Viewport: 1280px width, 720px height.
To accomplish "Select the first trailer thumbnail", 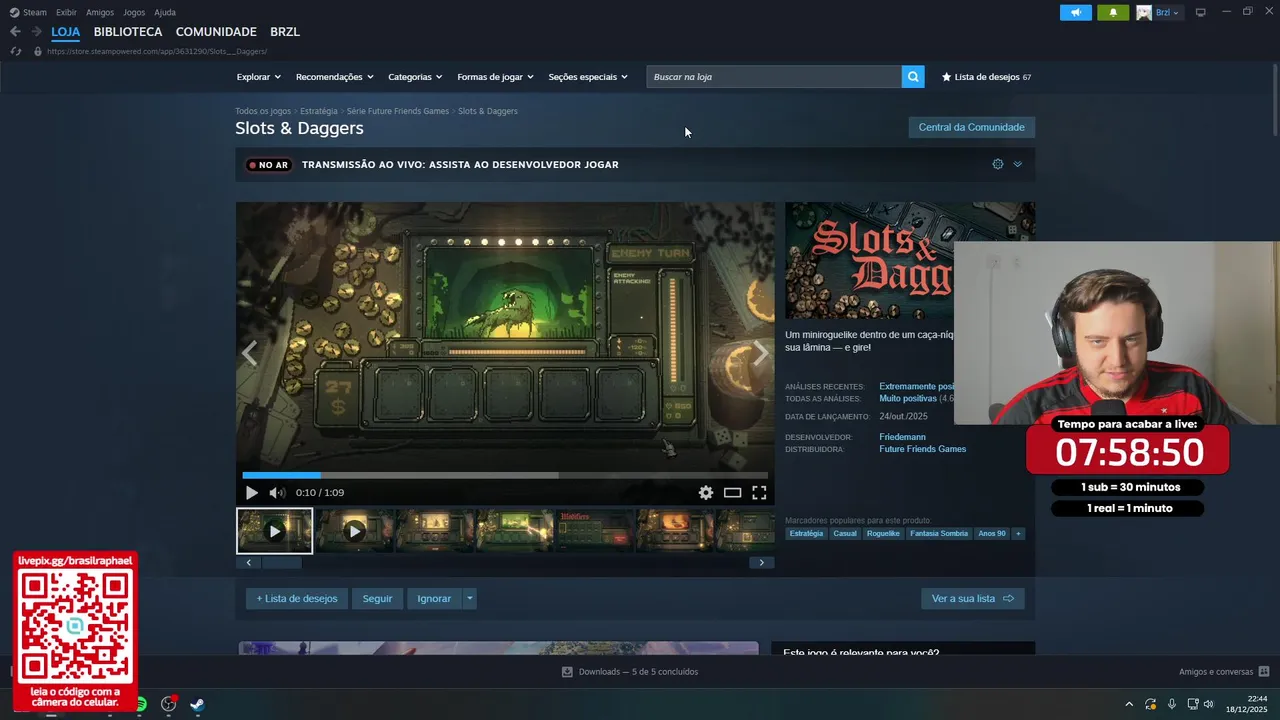I will [x=274, y=531].
